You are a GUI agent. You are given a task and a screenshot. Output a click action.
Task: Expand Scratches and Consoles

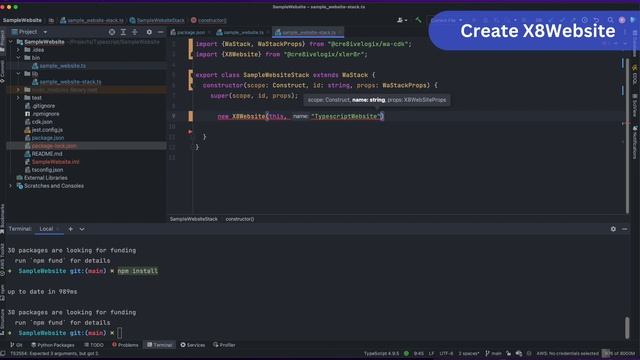click(x=11, y=186)
